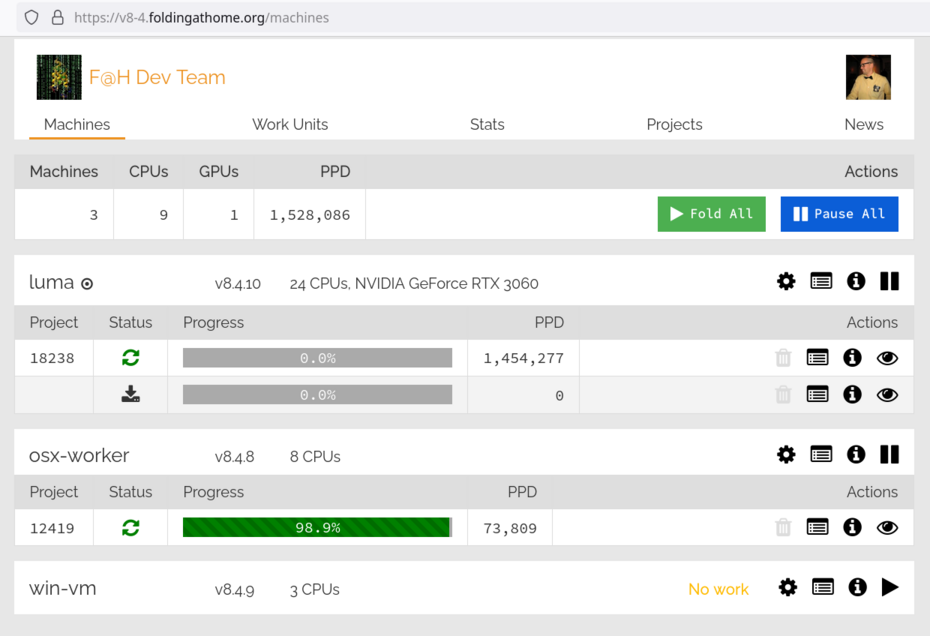Click project number 18238
This screenshot has width=930, height=636.
coord(52,358)
